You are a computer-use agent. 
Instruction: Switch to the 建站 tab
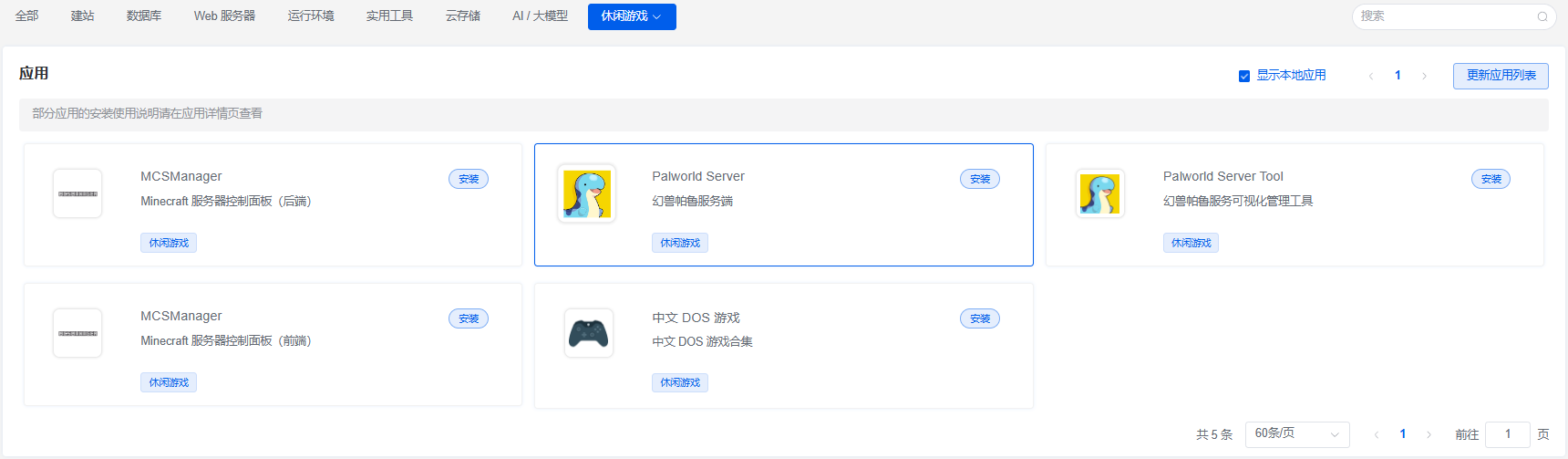(83, 16)
